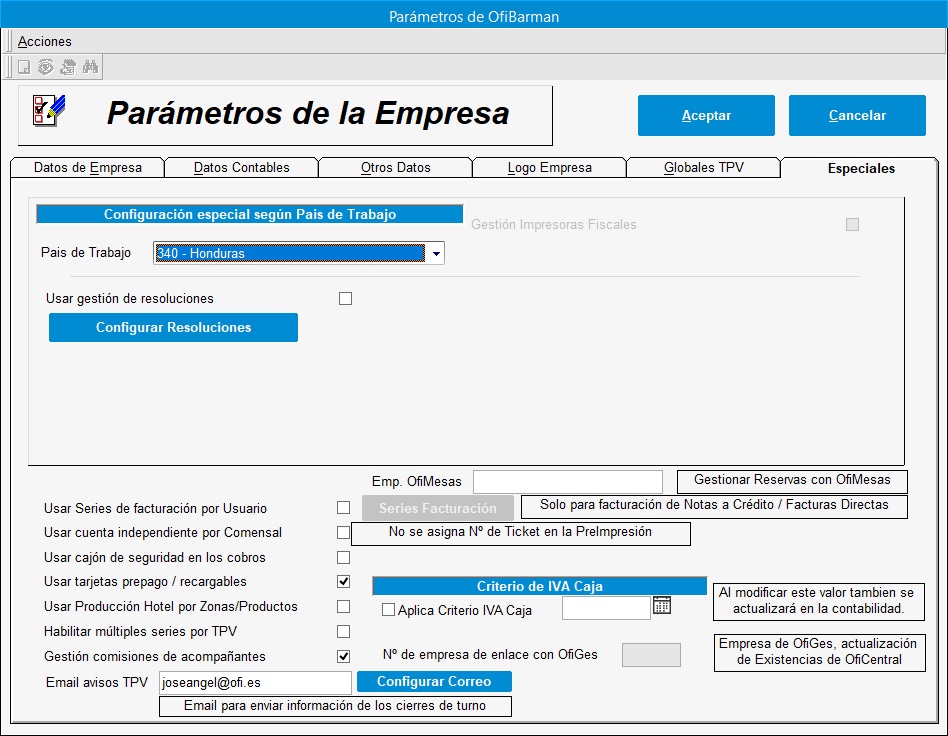Click the Configuración especial según Pais de Trabajo header
The width and height of the screenshot is (948, 736).
pos(250,214)
